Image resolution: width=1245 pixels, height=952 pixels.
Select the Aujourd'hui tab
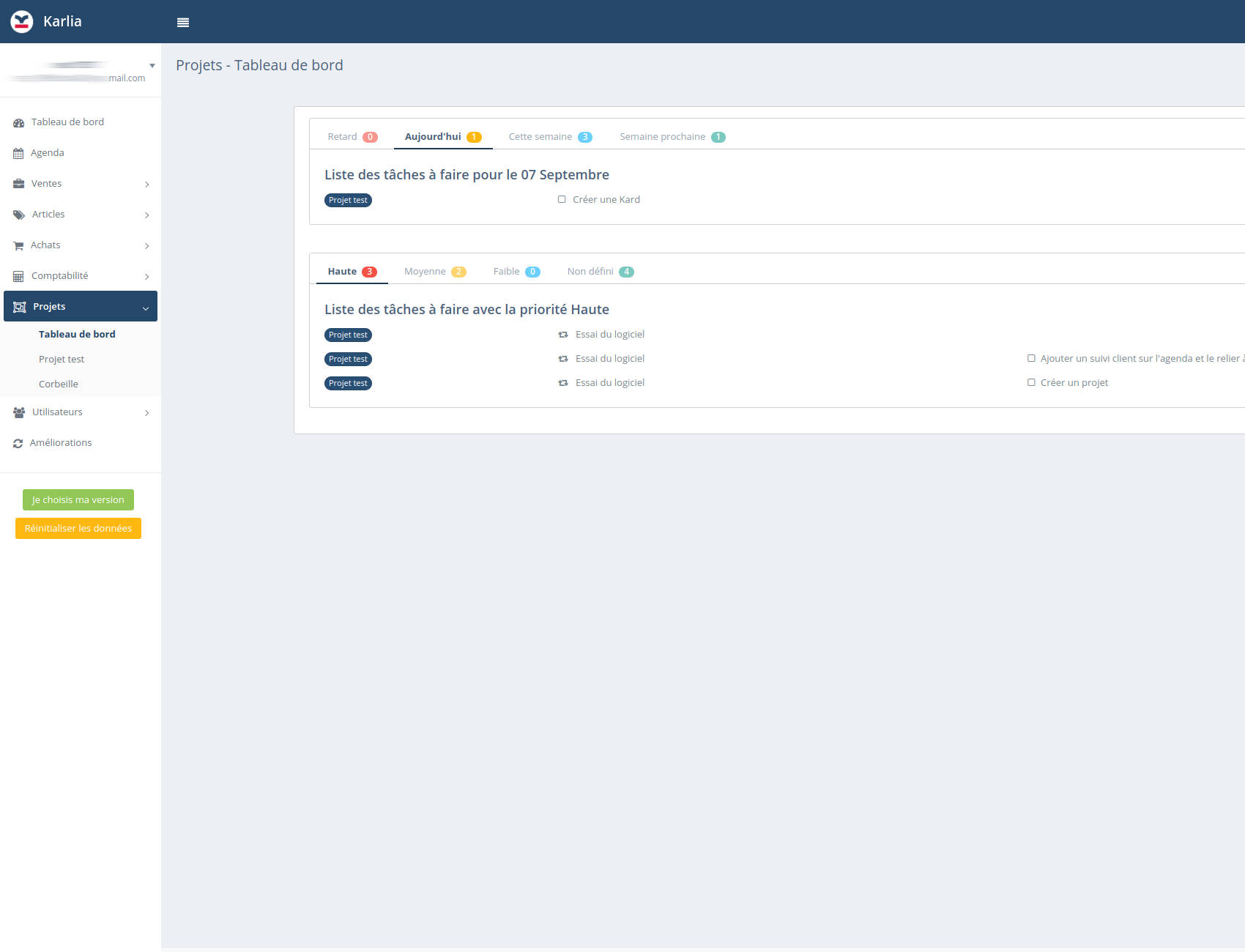click(443, 137)
